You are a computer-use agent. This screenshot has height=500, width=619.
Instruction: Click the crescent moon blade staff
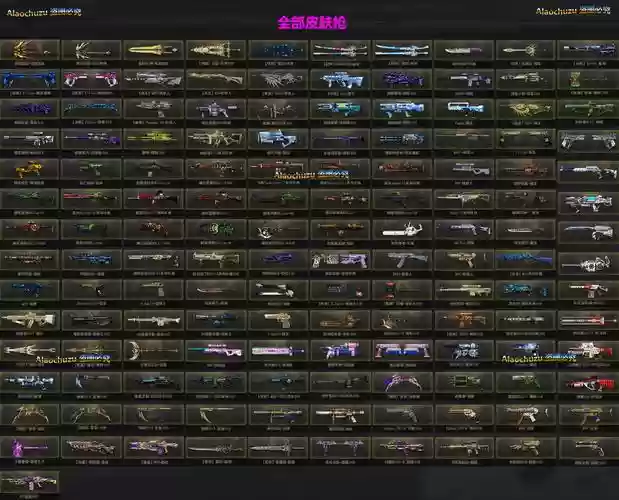click(153, 350)
